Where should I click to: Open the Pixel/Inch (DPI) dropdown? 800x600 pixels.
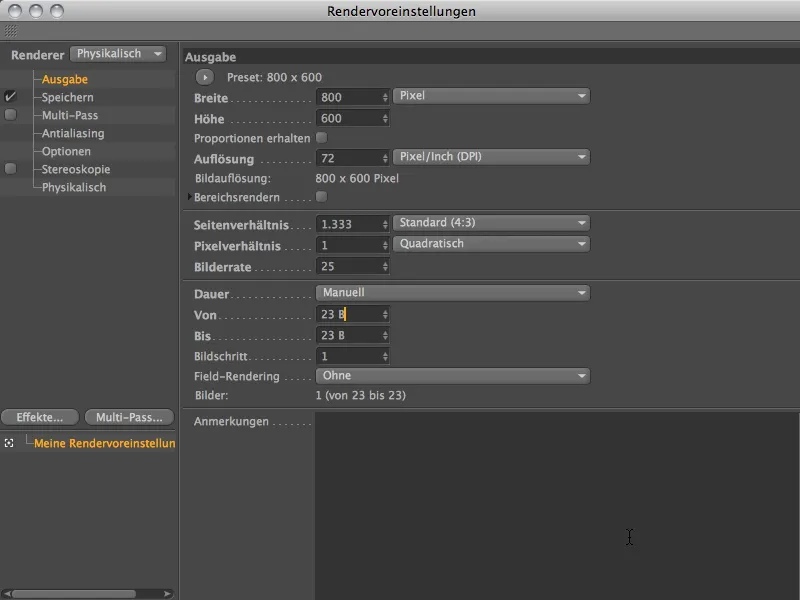click(x=491, y=157)
